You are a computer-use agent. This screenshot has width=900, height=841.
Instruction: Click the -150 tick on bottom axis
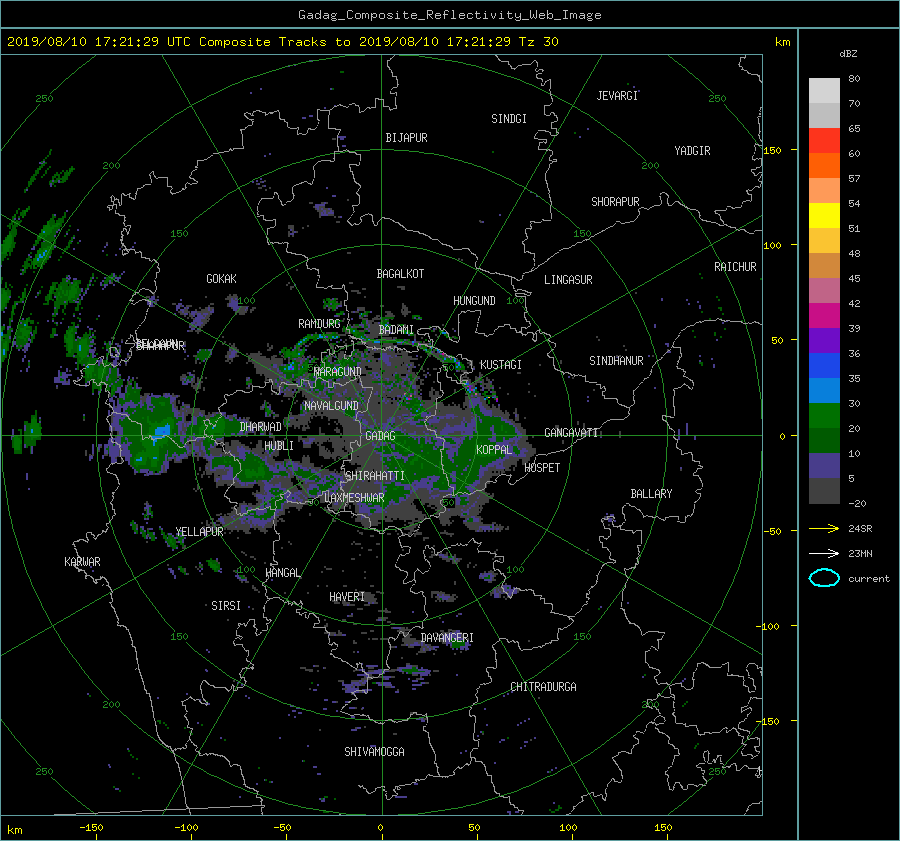(x=91, y=828)
